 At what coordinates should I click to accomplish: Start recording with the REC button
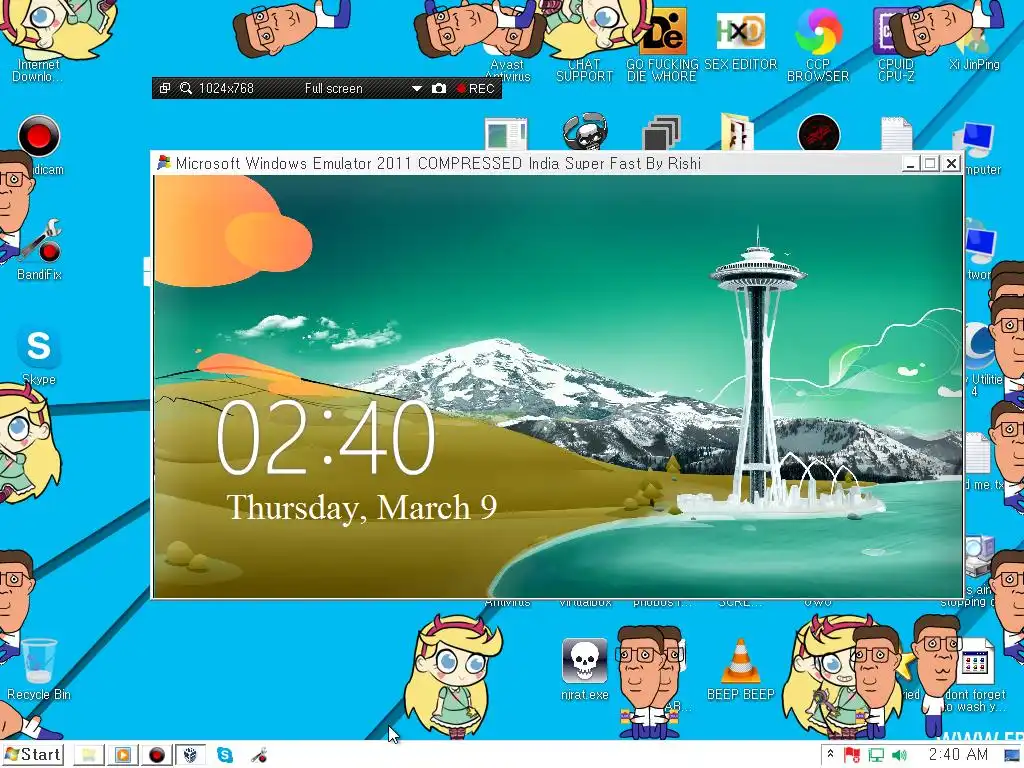click(x=476, y=88)
